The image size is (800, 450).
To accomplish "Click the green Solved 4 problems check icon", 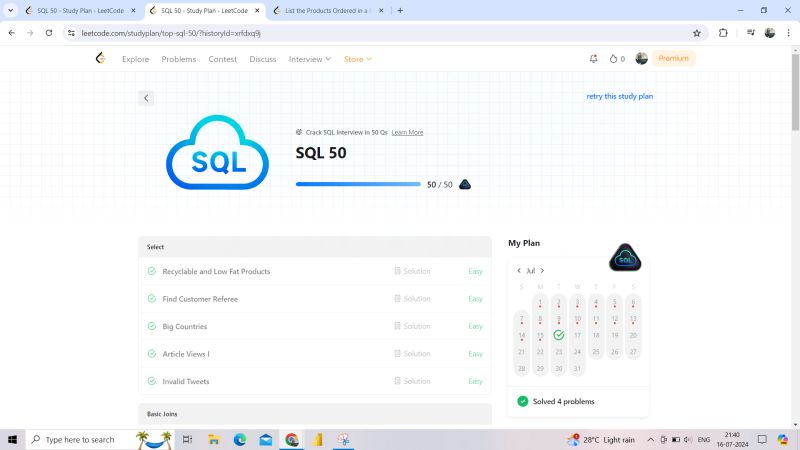I will 522,402.
